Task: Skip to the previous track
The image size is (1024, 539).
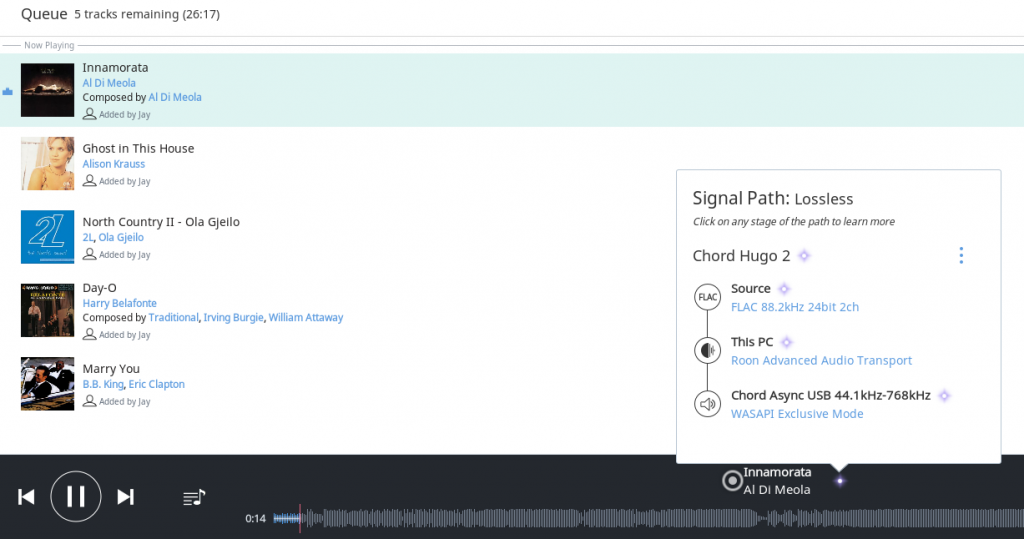Action: (27, 497)
